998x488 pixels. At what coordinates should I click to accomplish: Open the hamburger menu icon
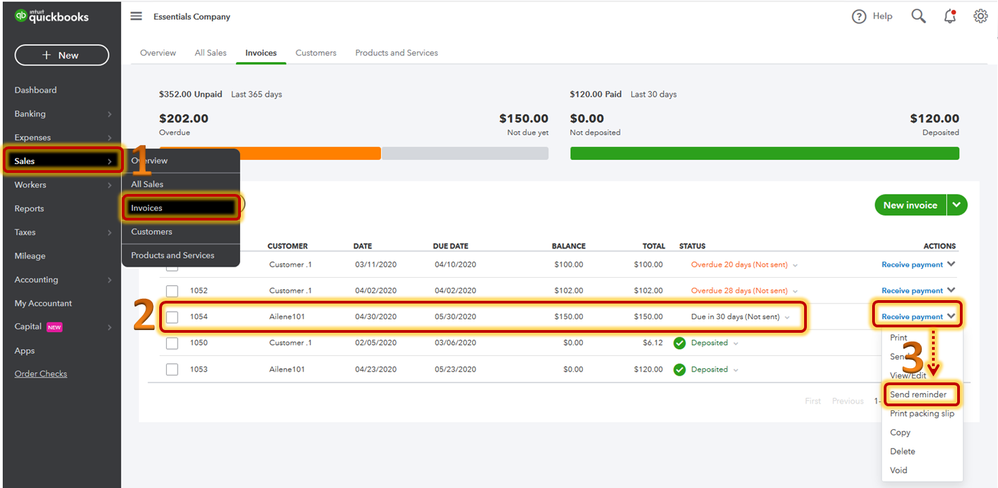136,17
